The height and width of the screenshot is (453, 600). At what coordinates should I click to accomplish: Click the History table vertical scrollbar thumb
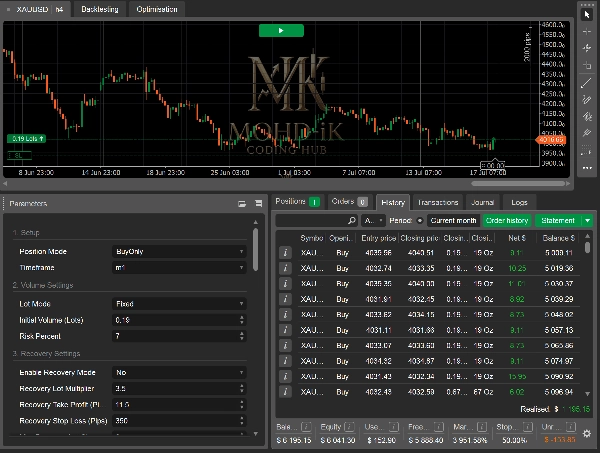point(587,247)
